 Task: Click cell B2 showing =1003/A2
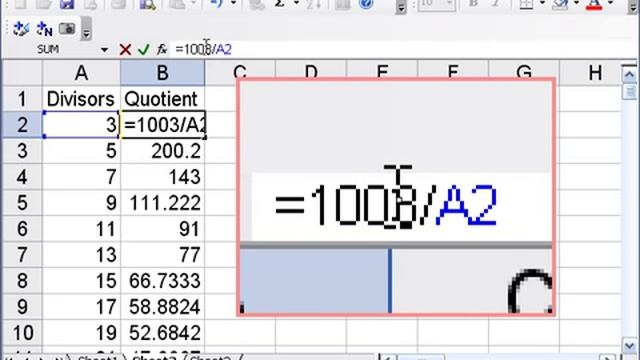(x=163, y=124)
